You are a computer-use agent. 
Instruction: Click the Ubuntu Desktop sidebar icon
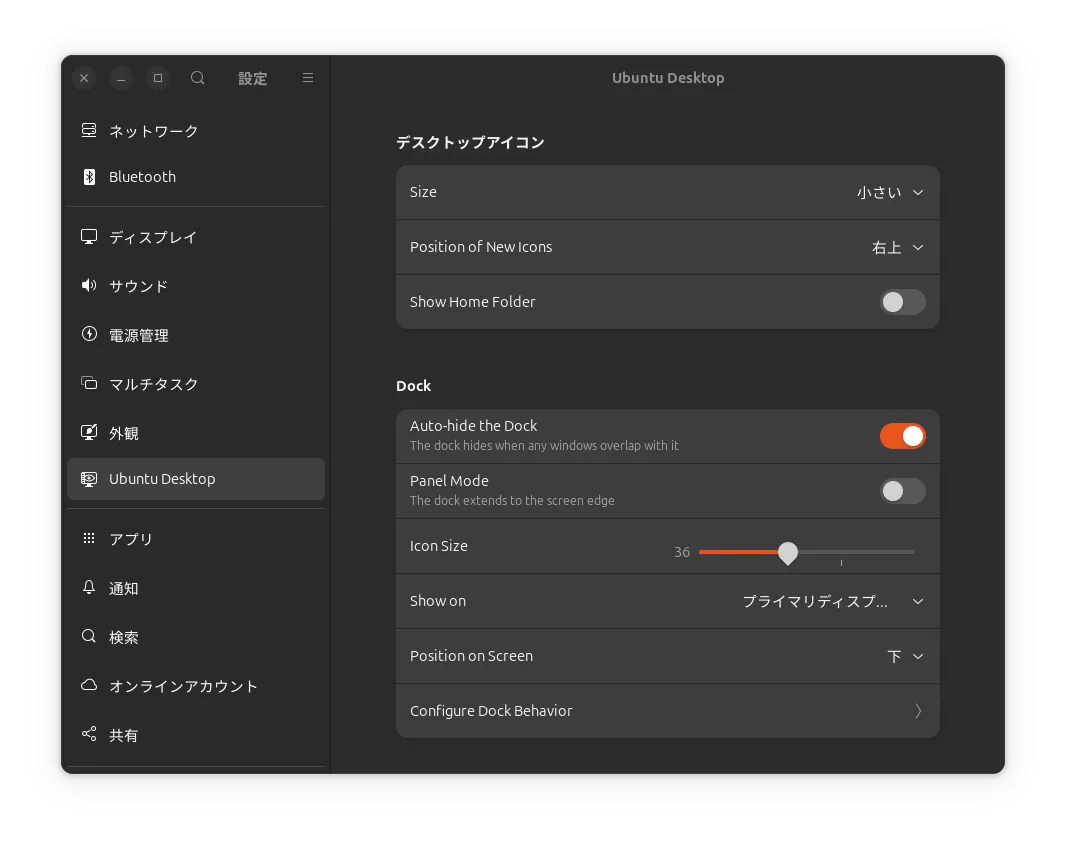click(88, 479)
